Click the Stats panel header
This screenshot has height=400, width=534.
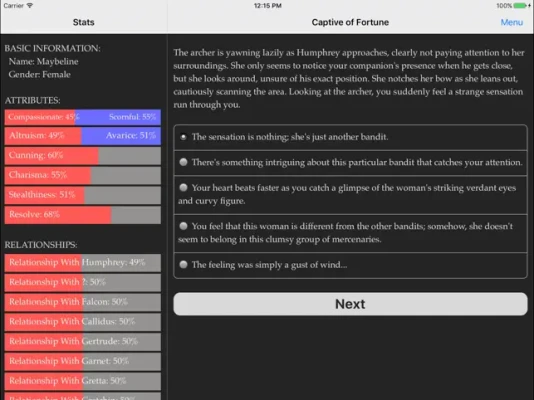point(83,22)
